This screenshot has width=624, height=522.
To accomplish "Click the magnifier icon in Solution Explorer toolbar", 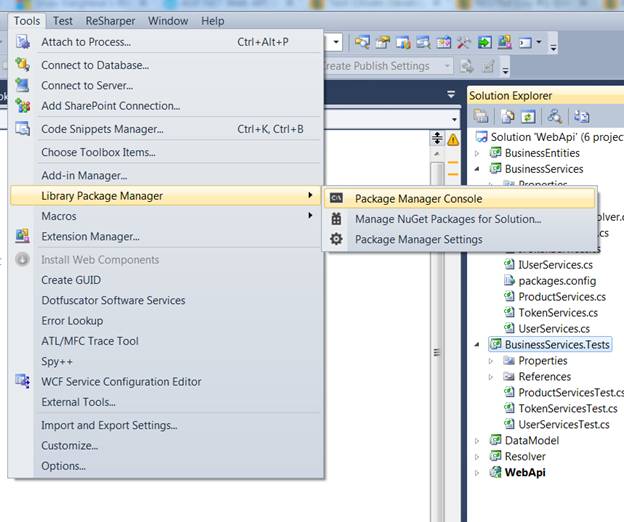I will 554,117.
